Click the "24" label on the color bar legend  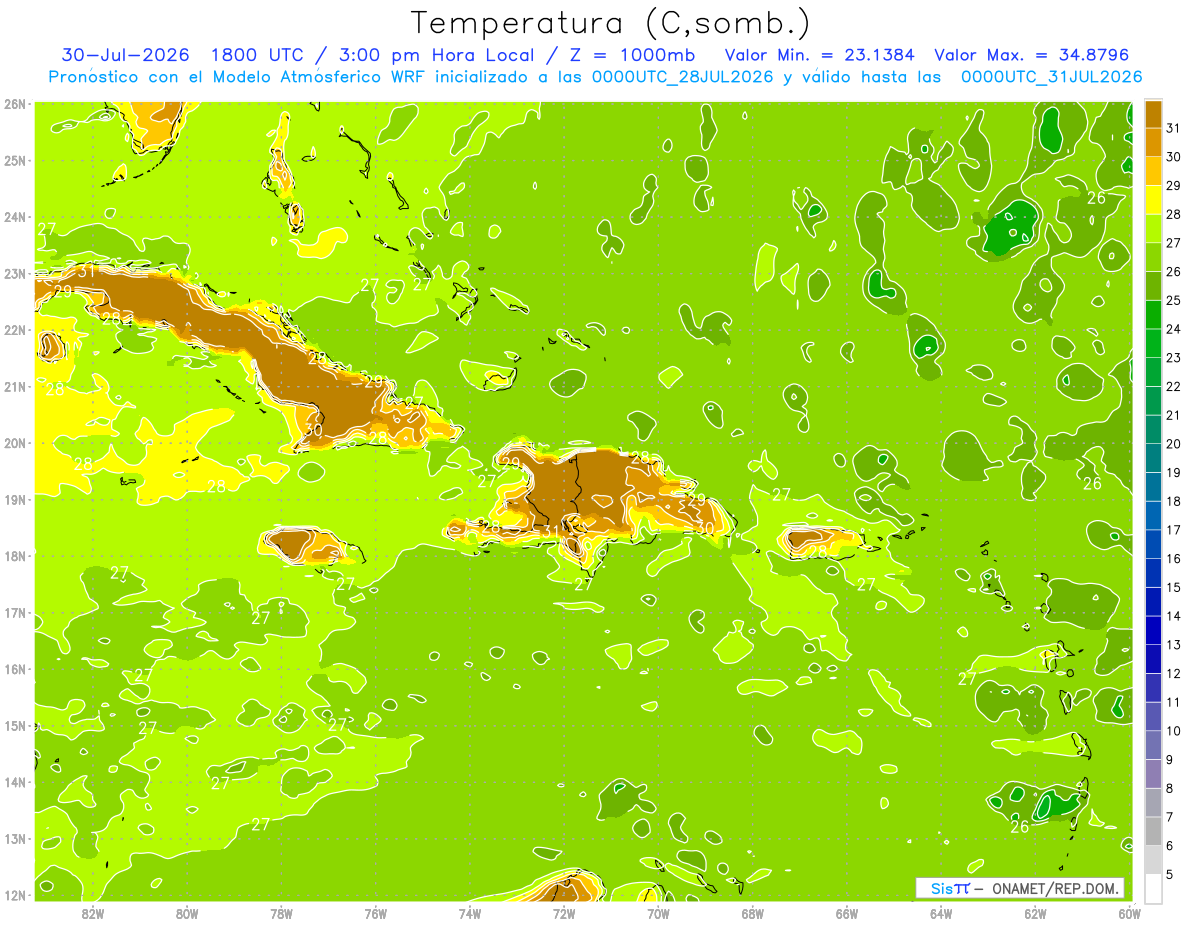tap(1174, 329)
